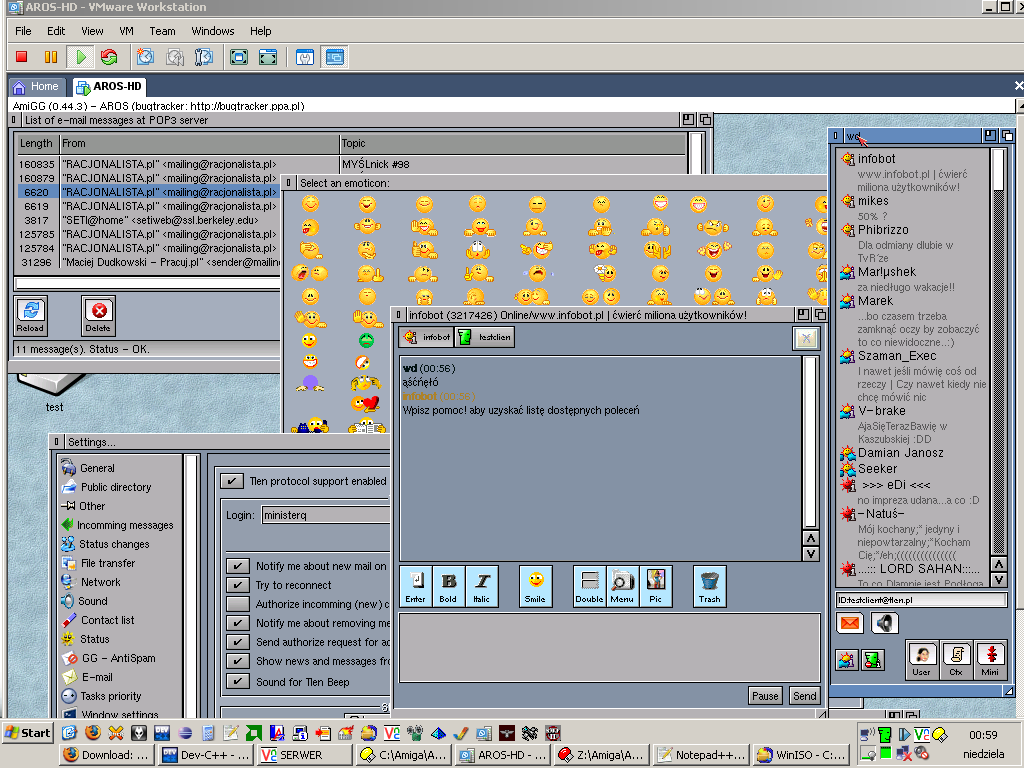This screenshot has height=768, width=1024.
Task: Click Reload in the e-mail list window
Action: coord(31,315)
